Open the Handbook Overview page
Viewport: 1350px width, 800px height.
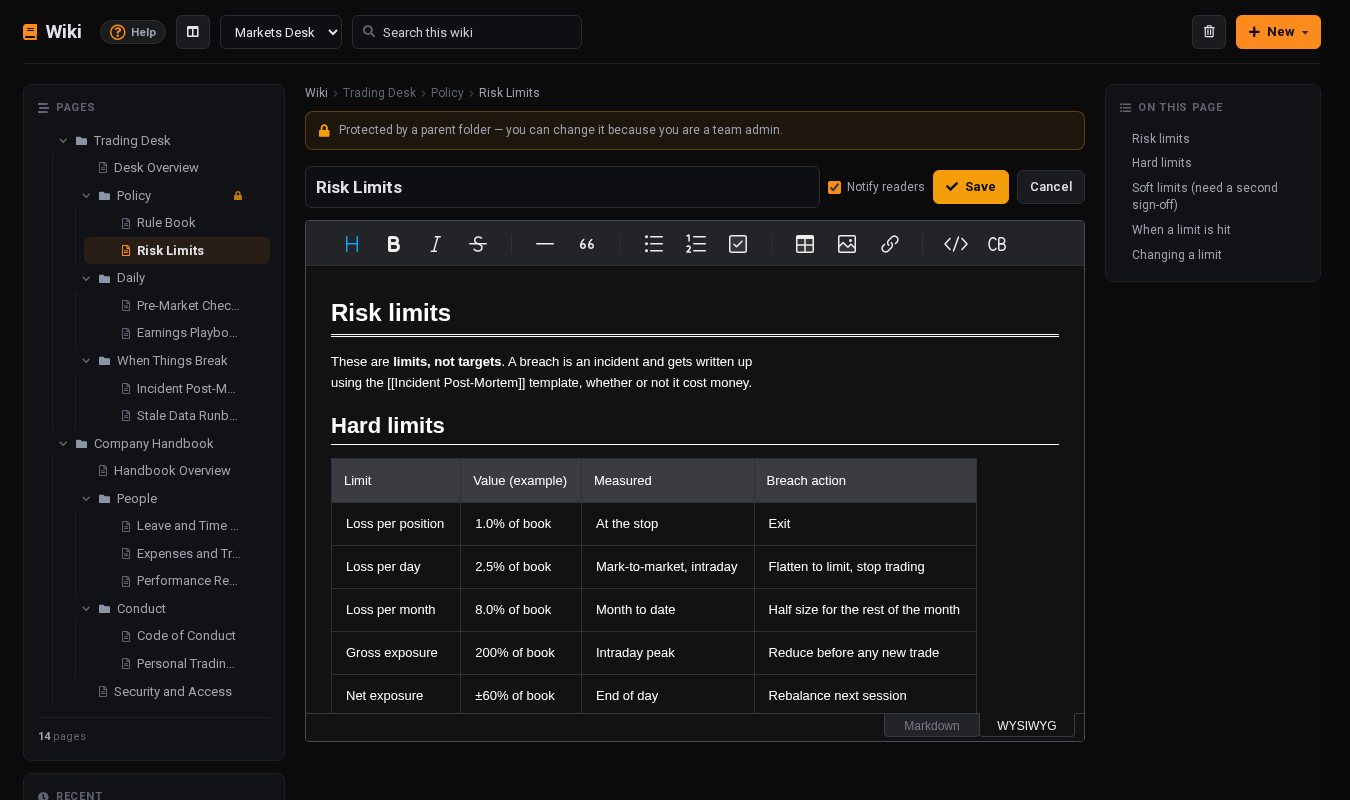(x=172, y=471)
